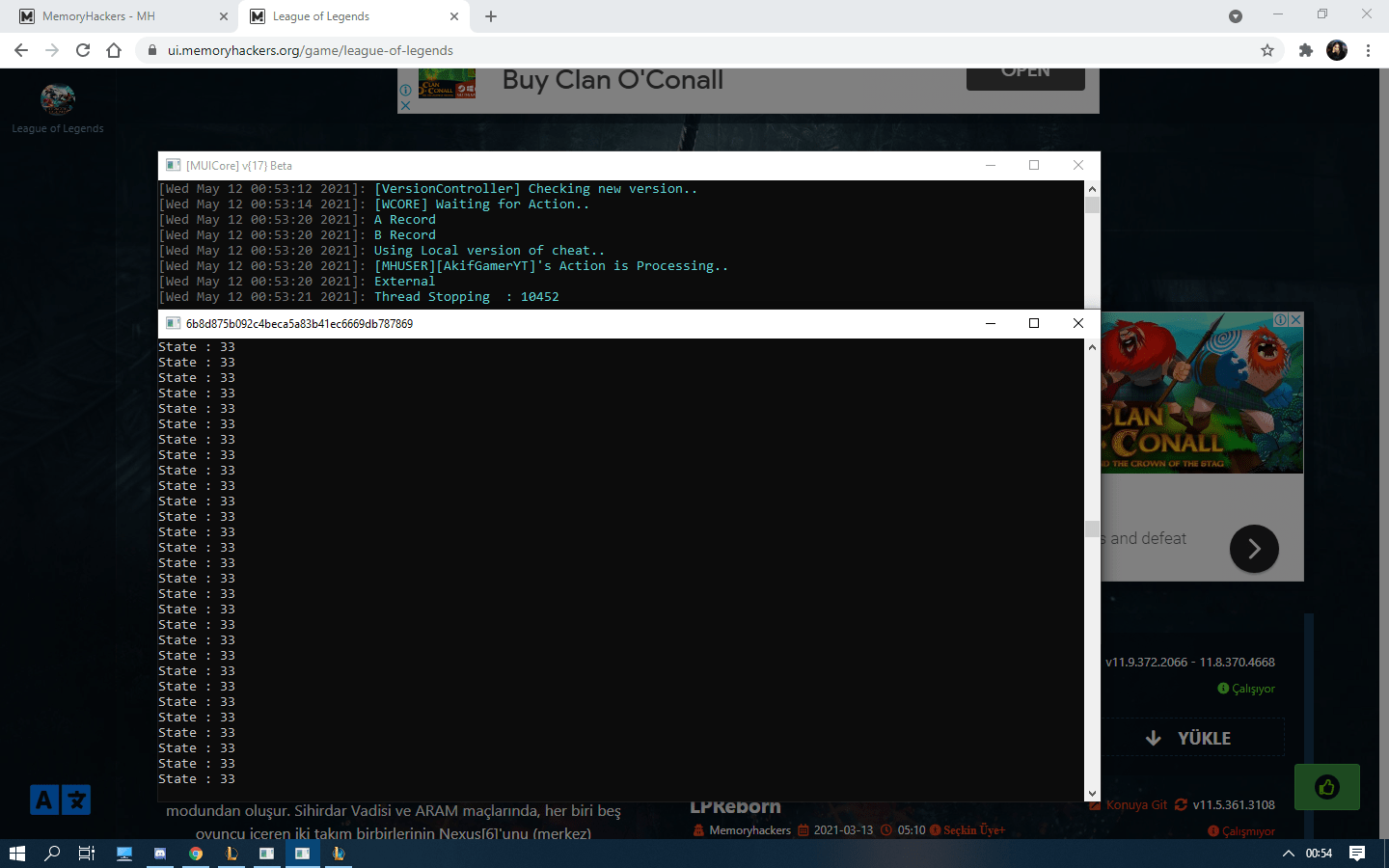Click the round next-arrow button on the side ad

click(x=1254, y=549)
